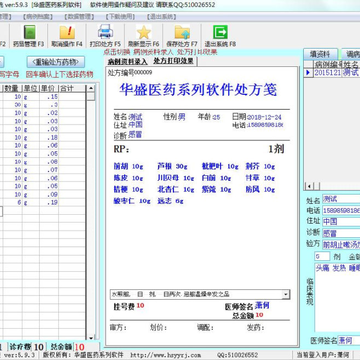Image resolution: width=360 pixels, height=360 pixels.
Task: Click the quantity cell showing 6
Action: tap(12, 202)
